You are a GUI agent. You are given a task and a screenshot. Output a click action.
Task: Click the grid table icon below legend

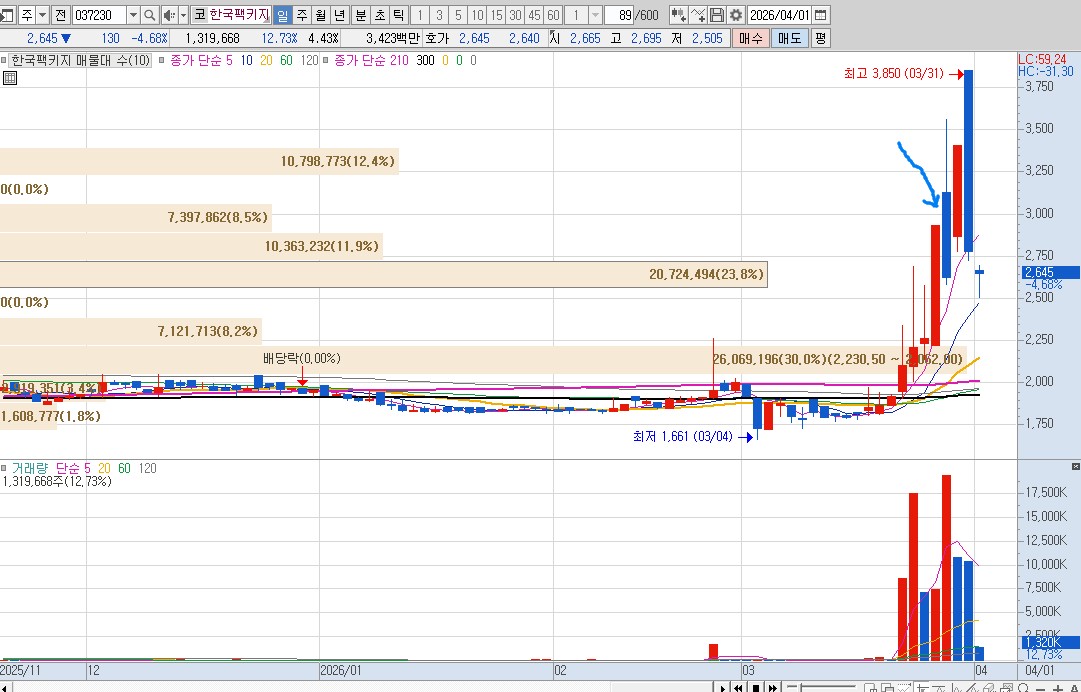[x=10, y=78]
